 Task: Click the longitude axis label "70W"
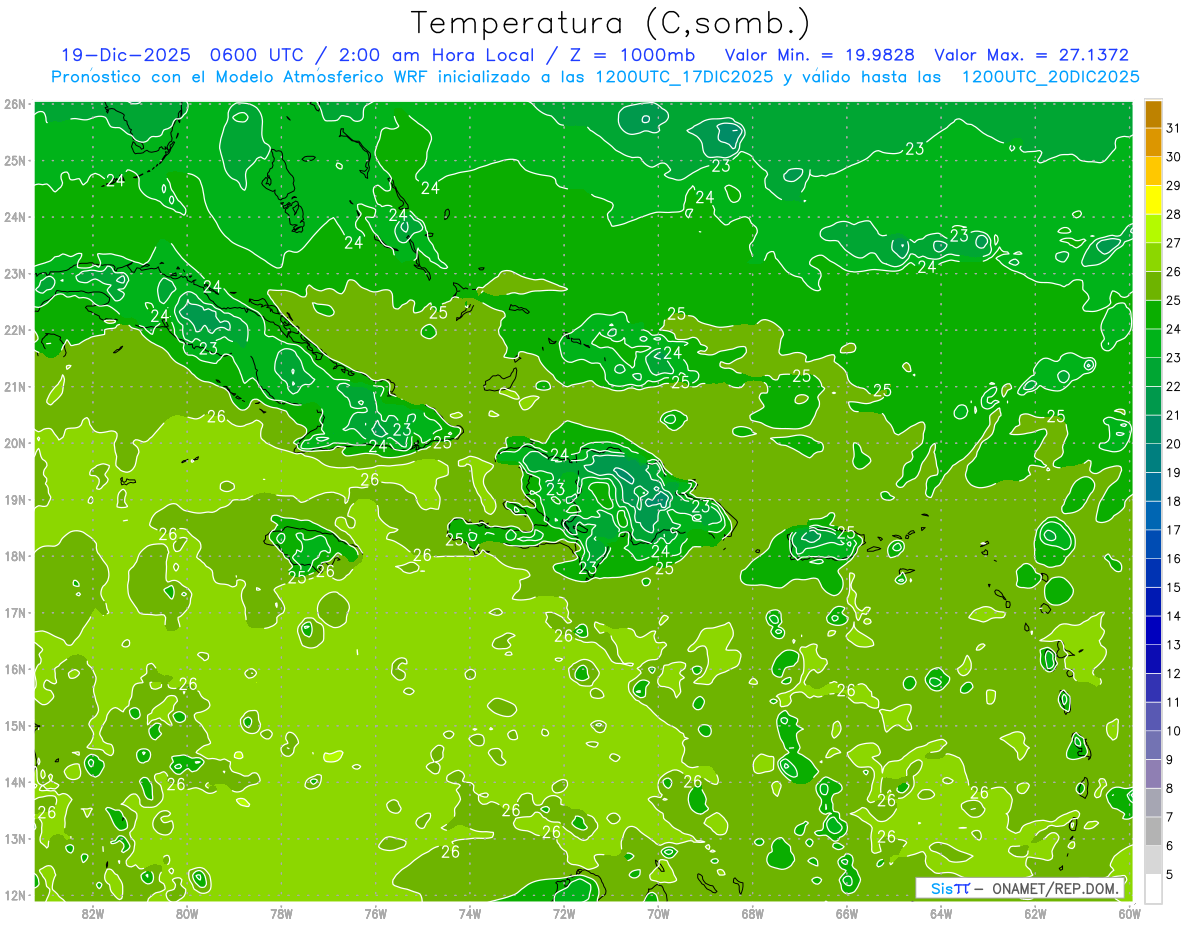click(x=658, y=913)
